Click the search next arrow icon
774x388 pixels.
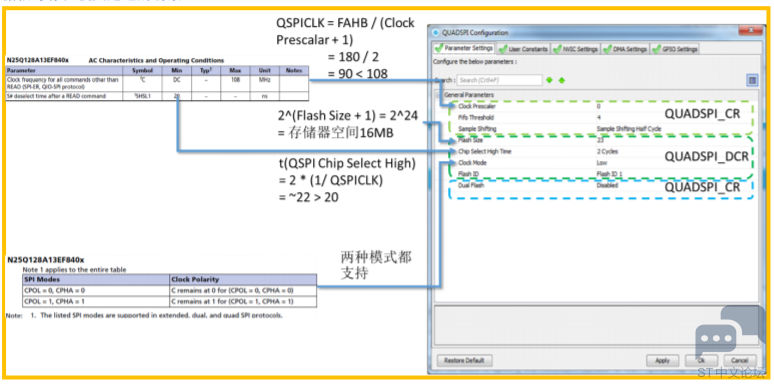549,80
